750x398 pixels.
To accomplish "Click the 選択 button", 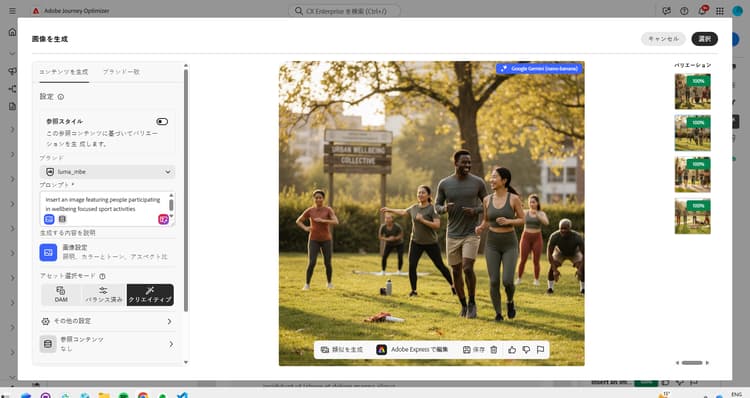I will coord(705,39).
